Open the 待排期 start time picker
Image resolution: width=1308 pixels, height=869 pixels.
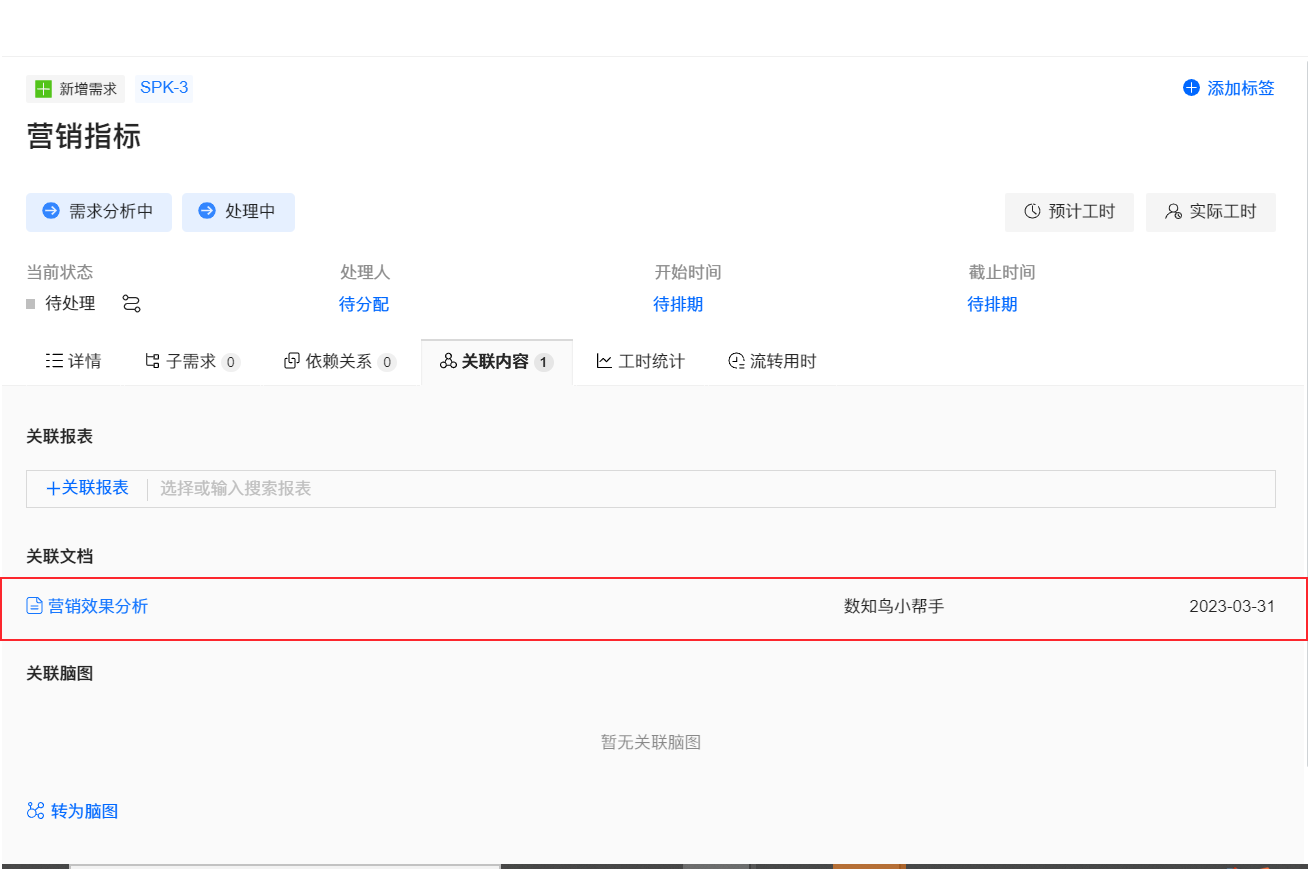pyautogui.click(x=678, y=304)
